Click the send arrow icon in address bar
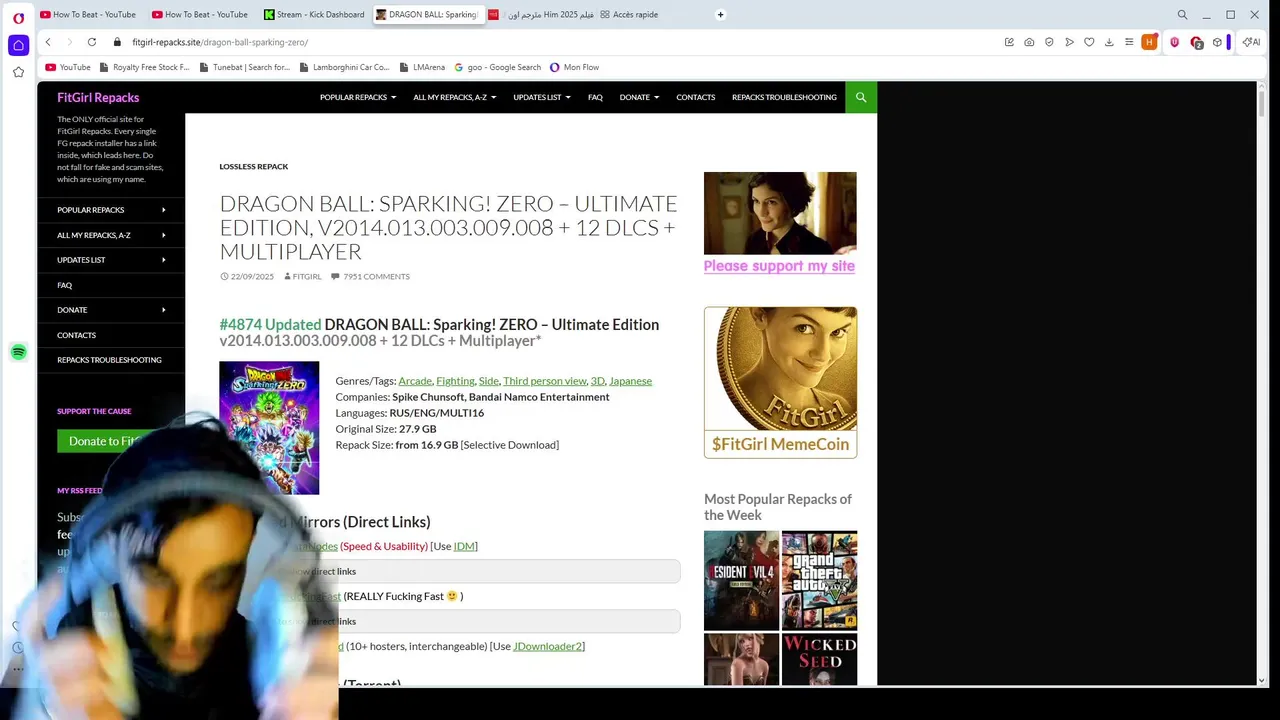The height and width of the screenshot is (720, 1280). (x=1069, y=42)
